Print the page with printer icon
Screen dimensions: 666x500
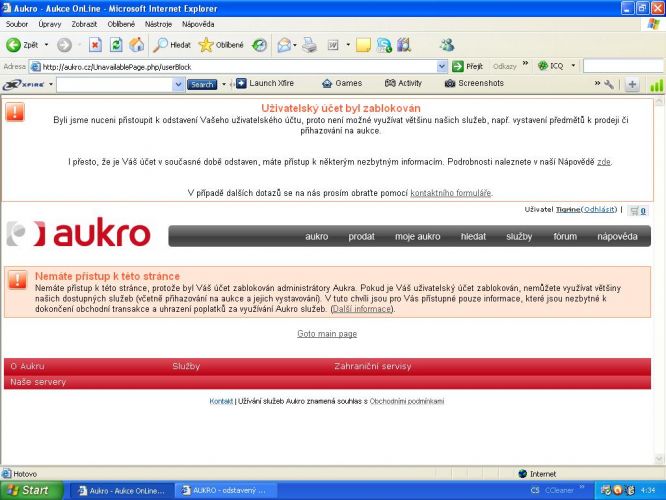310,45
